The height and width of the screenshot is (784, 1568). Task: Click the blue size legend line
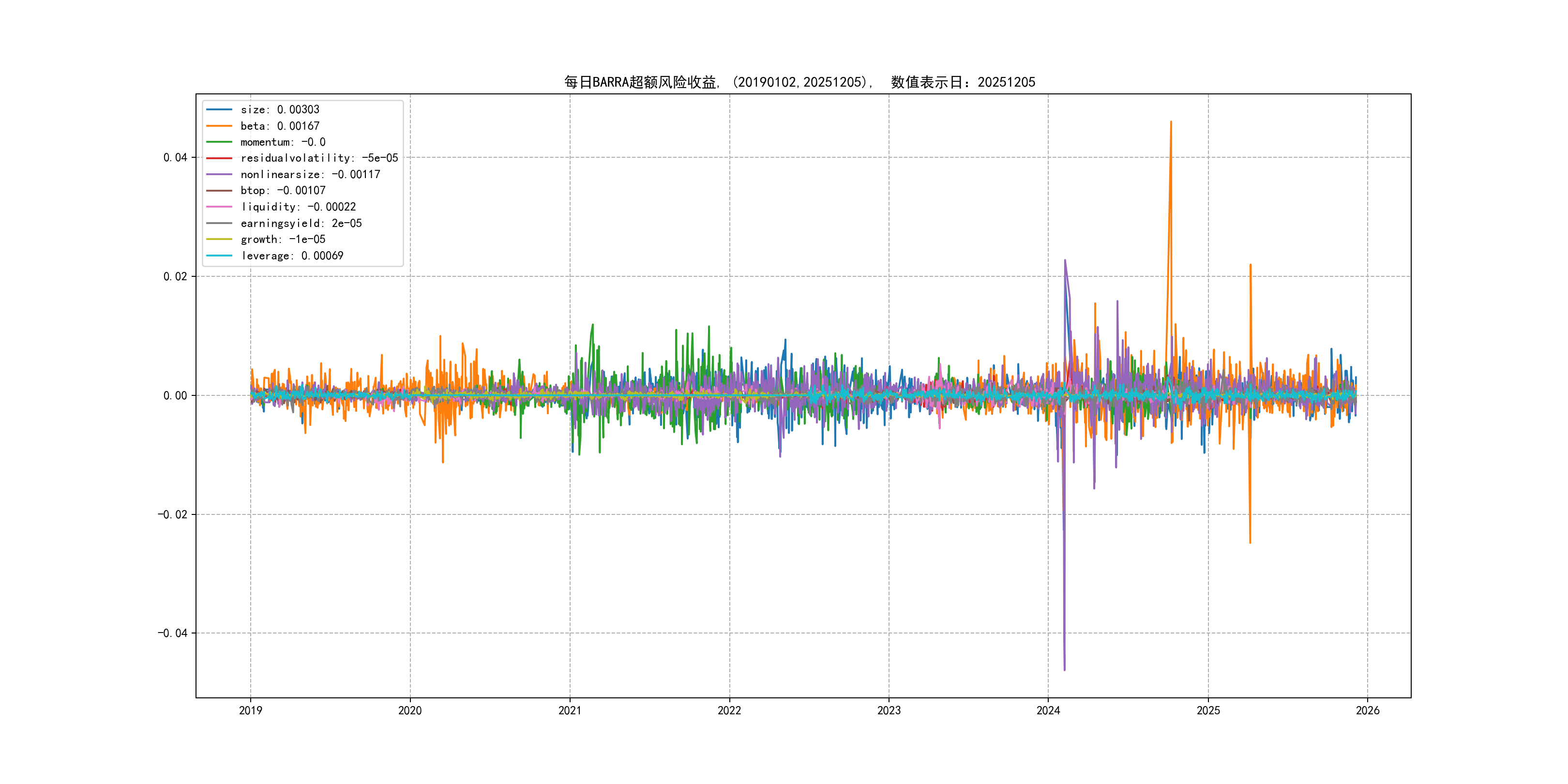coord(219,109)
